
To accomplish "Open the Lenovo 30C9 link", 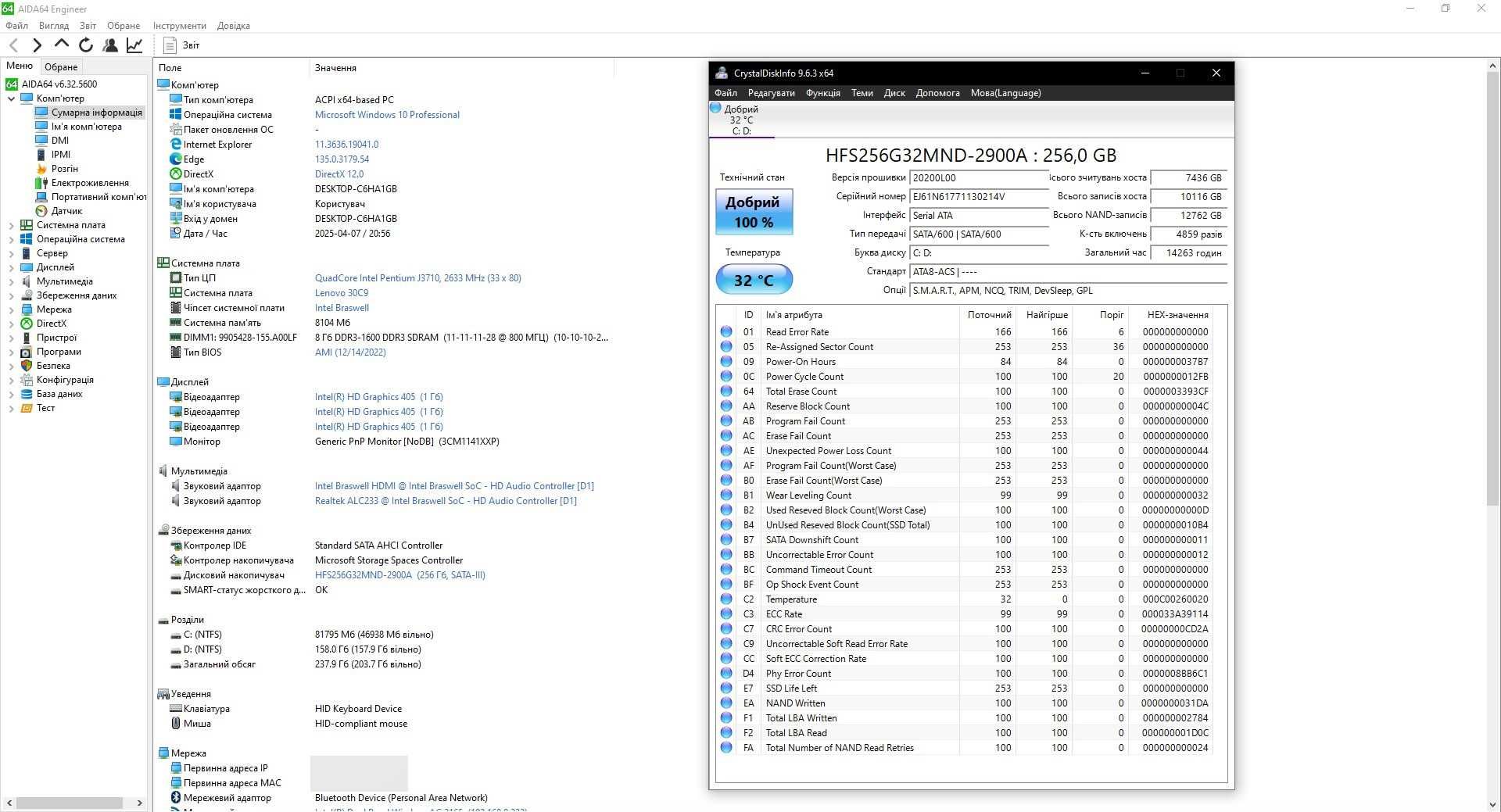I will pos(342,293).
